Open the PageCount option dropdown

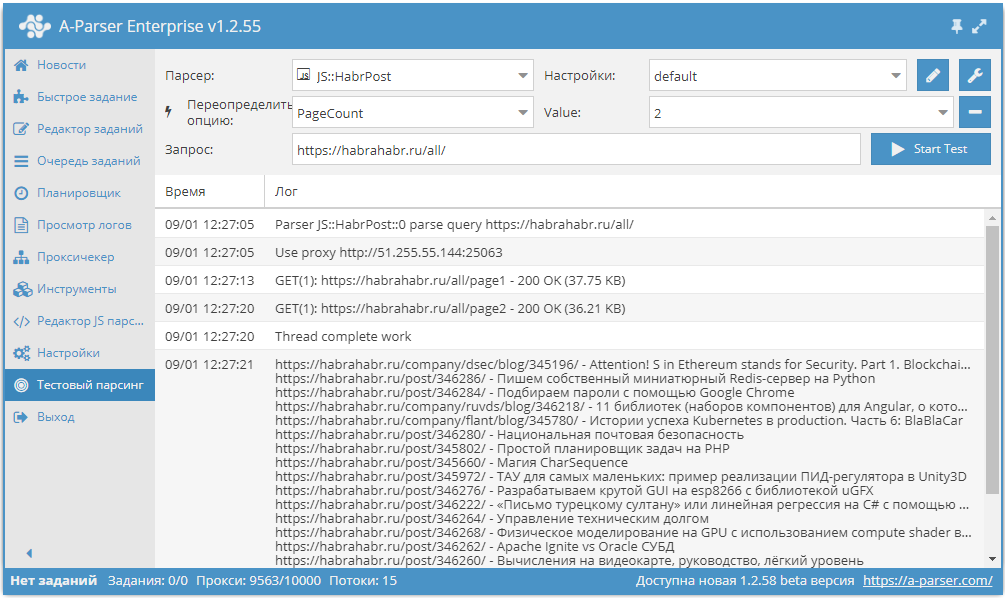(413, 112)
